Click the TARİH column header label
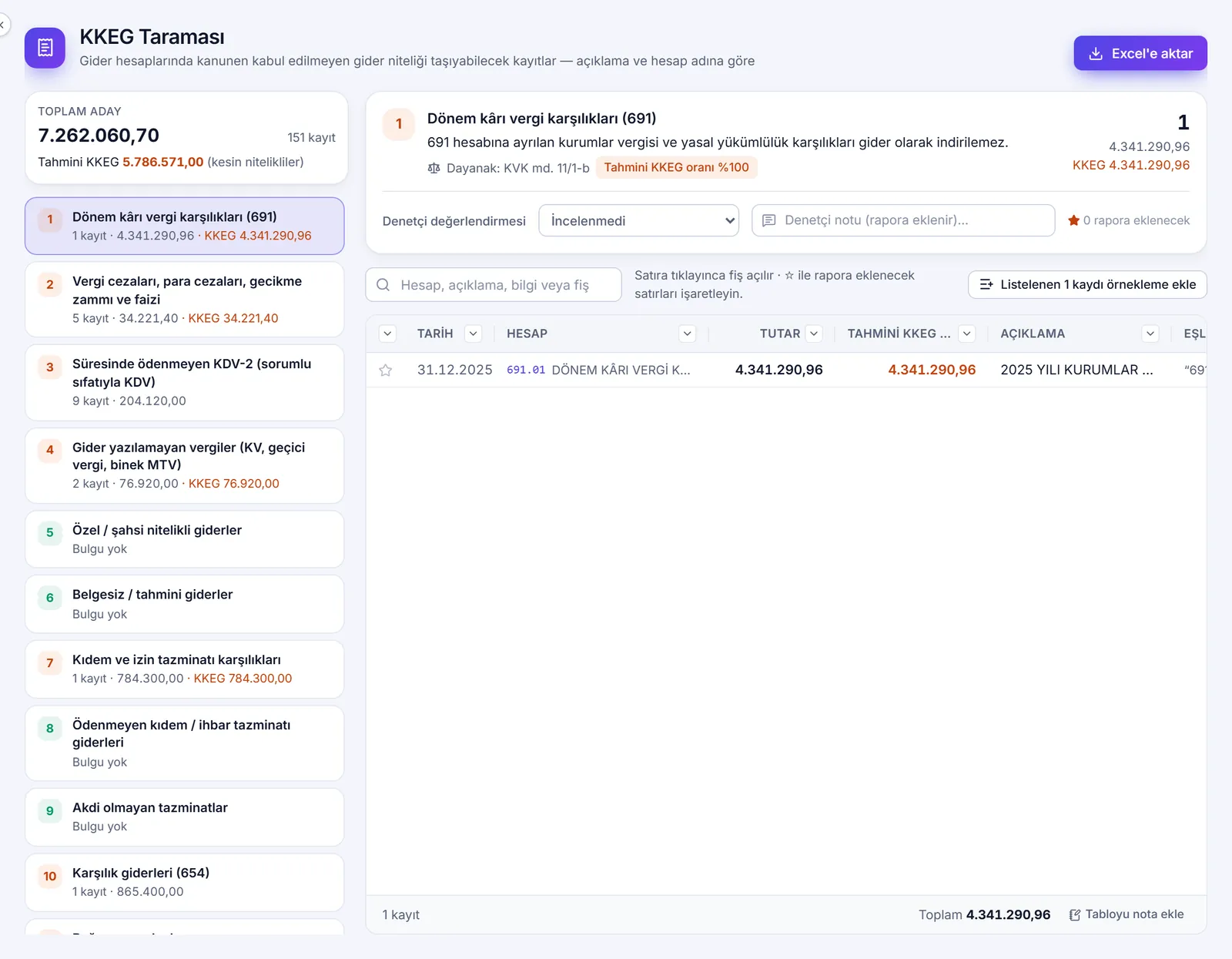Screen dimensions: 1232x959 (x=435, y=334)
